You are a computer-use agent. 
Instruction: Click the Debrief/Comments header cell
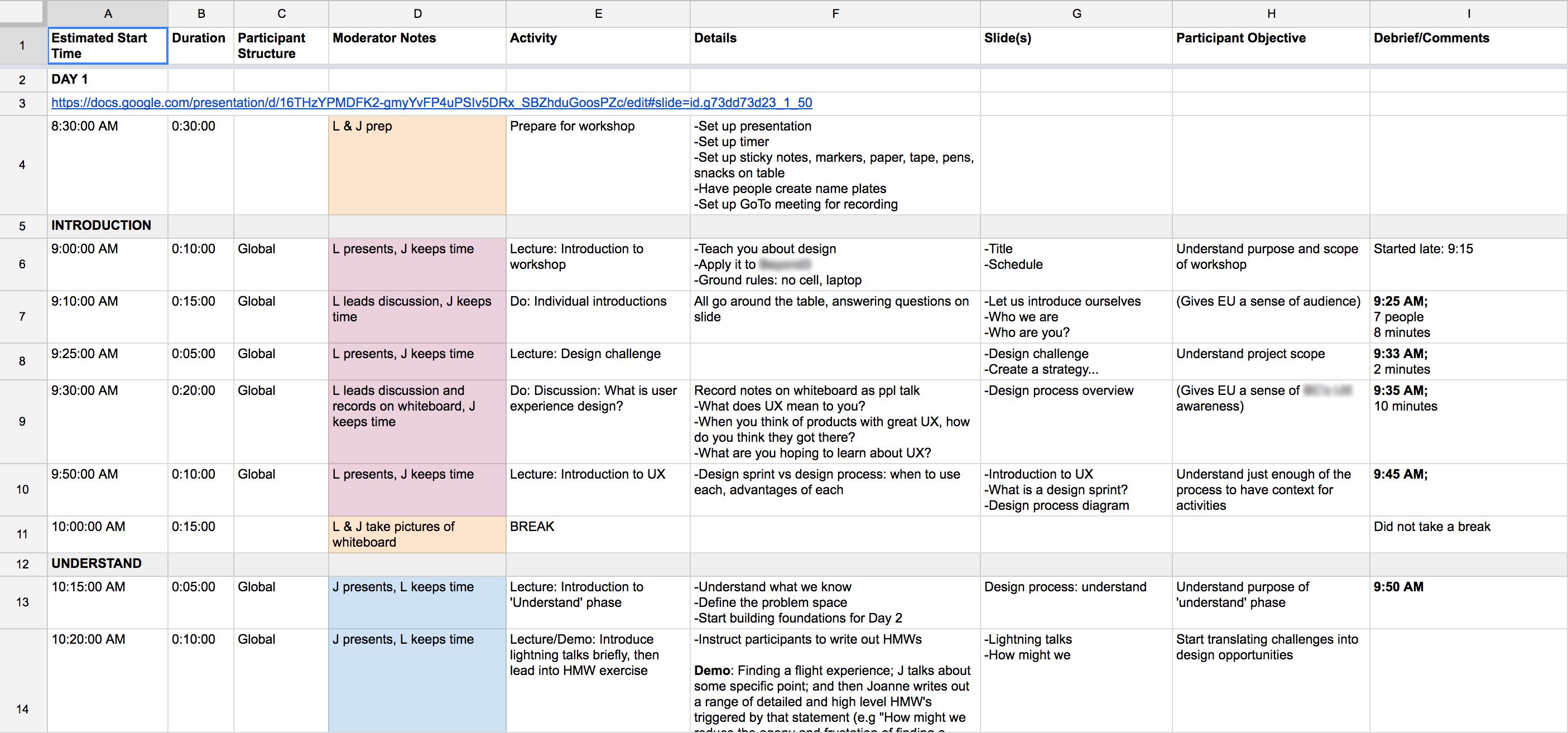[x=1468, y=46]
